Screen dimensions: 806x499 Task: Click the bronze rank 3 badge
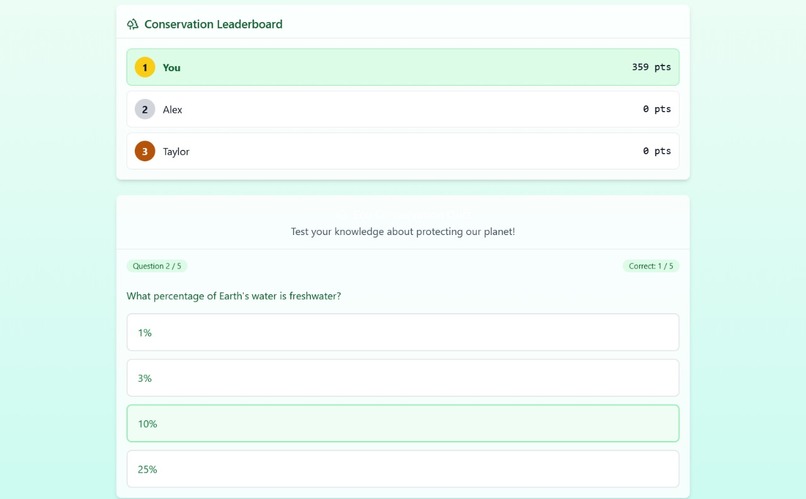pos(145,151)
